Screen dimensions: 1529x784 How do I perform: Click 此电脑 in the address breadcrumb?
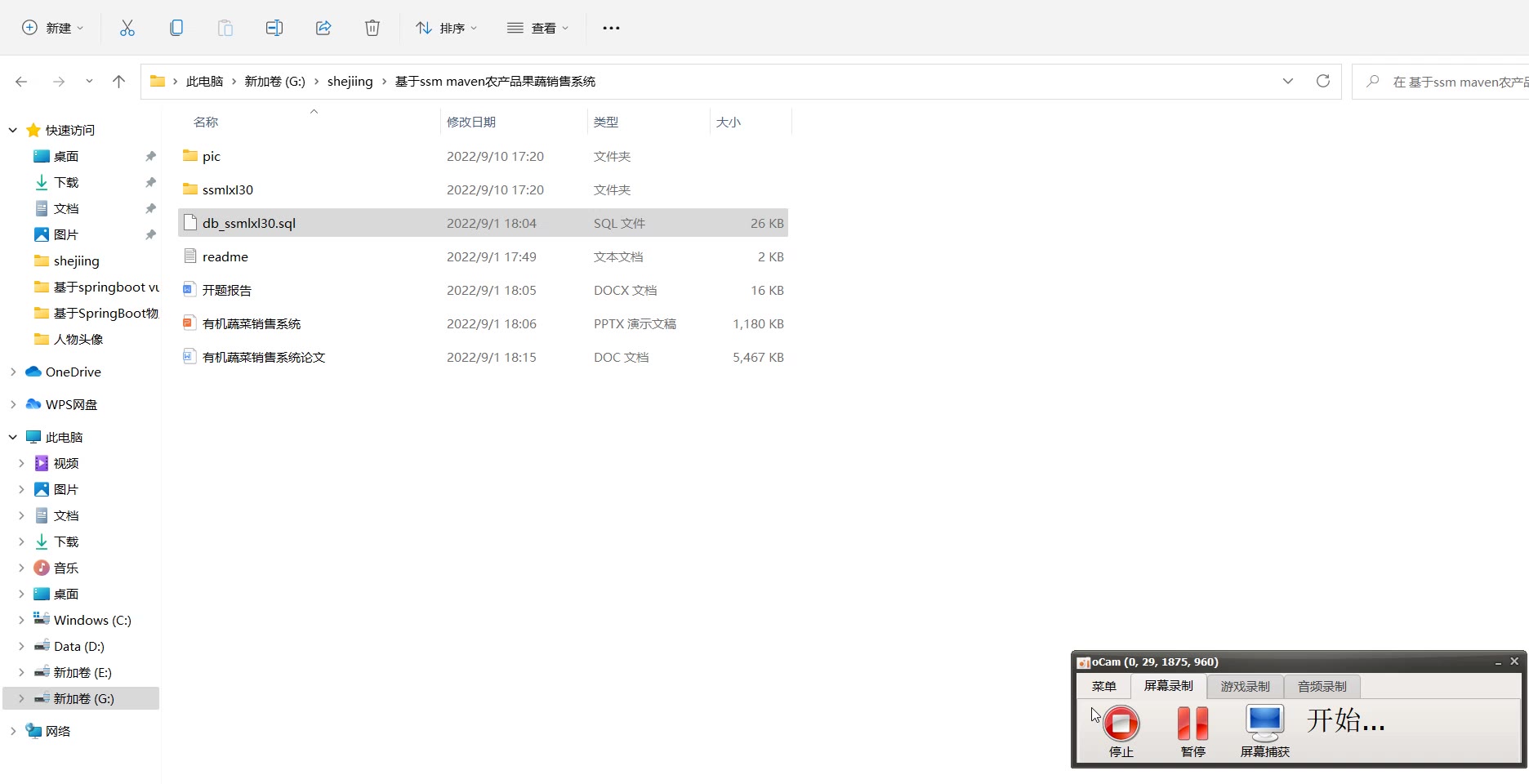pos(204,81)
